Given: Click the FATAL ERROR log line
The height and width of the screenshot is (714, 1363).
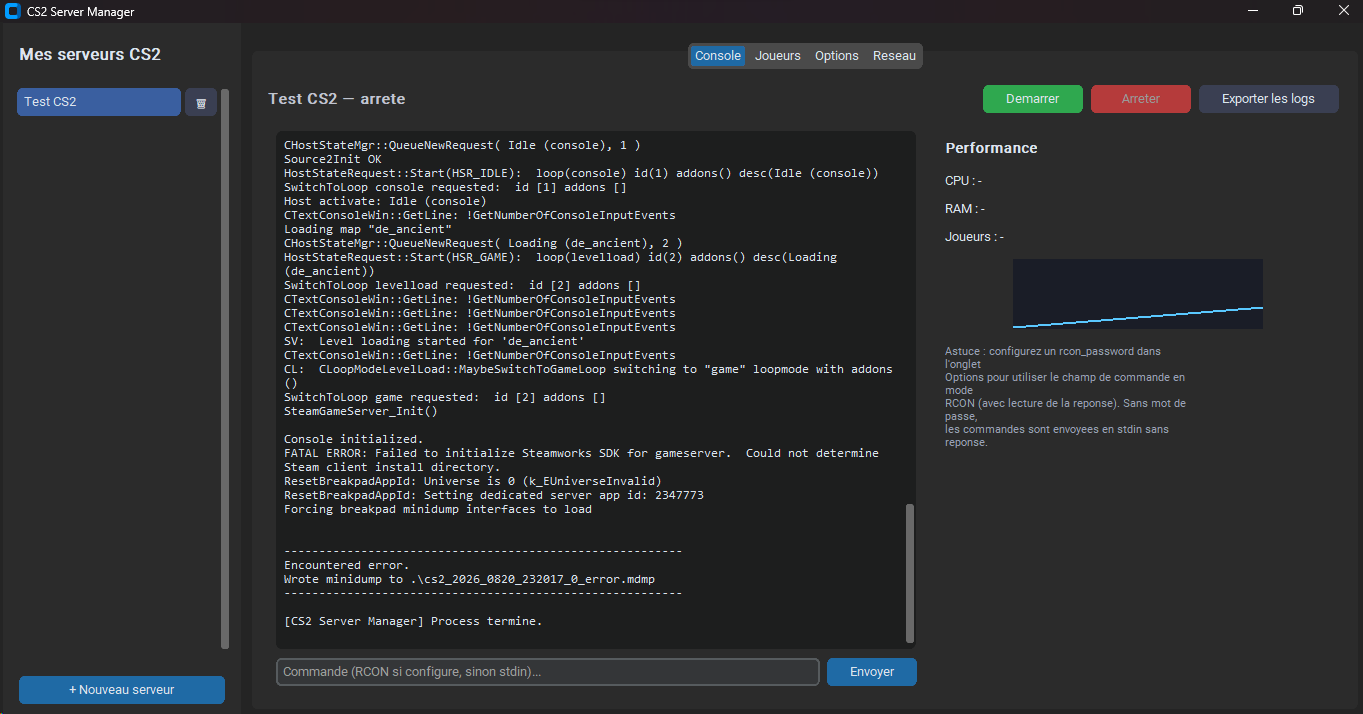Looking at the screenshot, I should [581, 460].
